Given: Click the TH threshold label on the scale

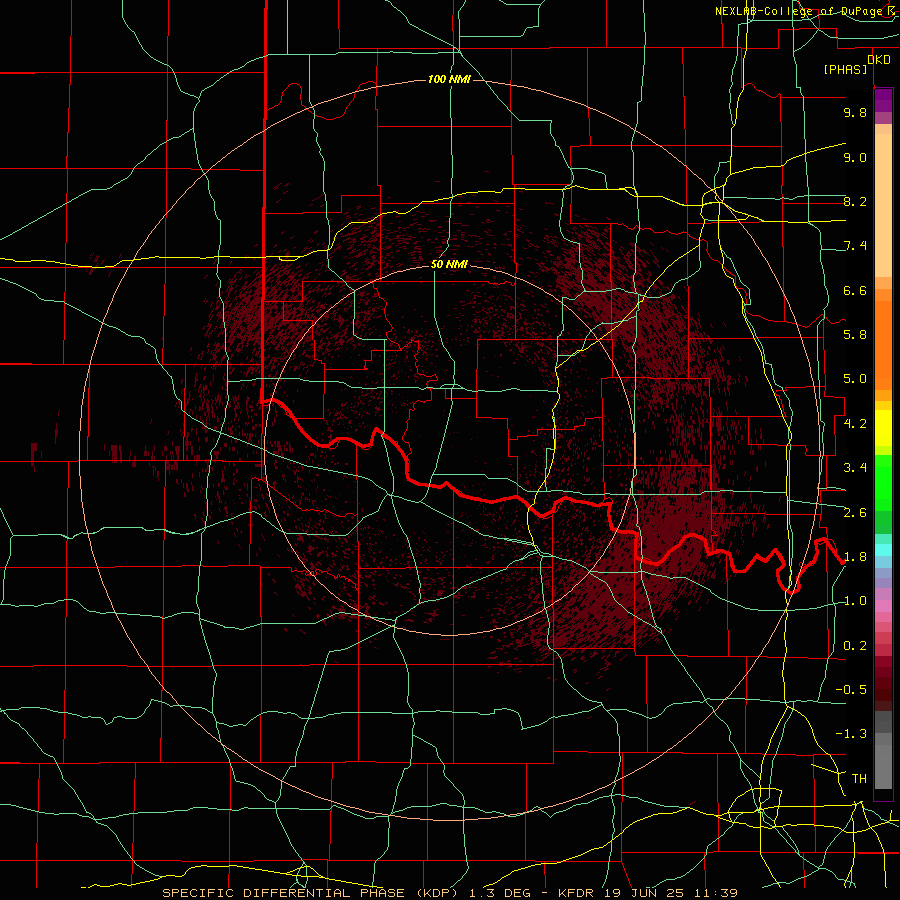Looking at the screenshot, I should pos(859,779).
